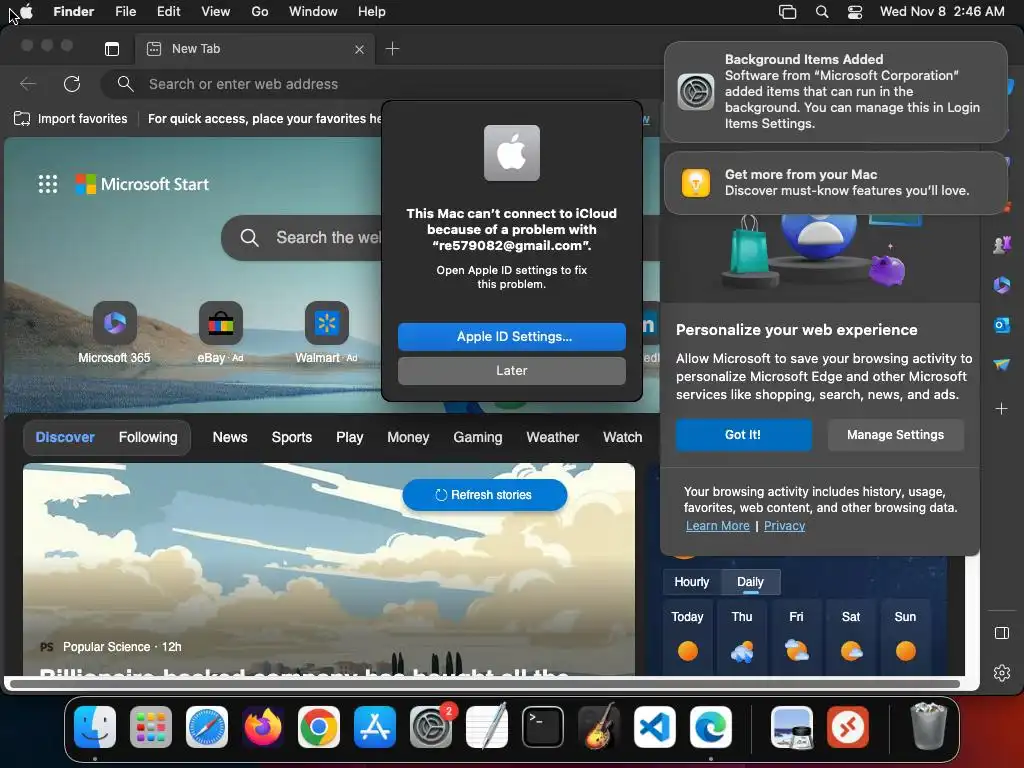Switch weather to Daily view

750,582
